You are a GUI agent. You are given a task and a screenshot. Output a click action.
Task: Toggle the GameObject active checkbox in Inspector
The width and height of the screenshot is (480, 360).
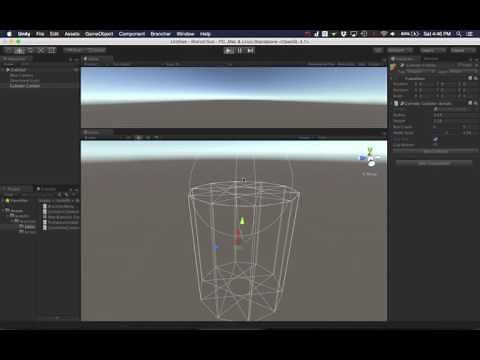click(402, 65)
